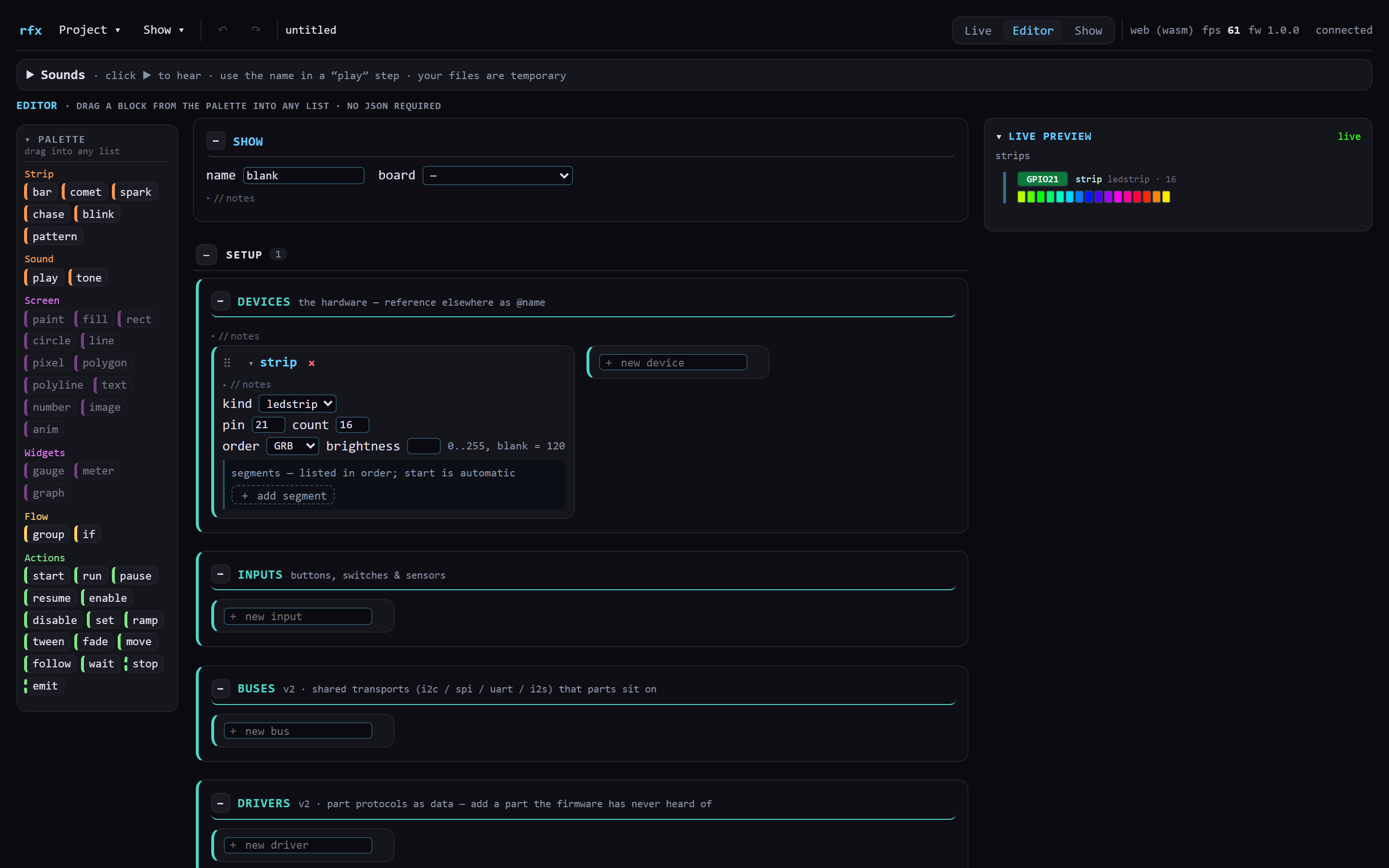The image size is (1389, 868).
Task: Switch to the Show tab
Action: pos(1088,30)
